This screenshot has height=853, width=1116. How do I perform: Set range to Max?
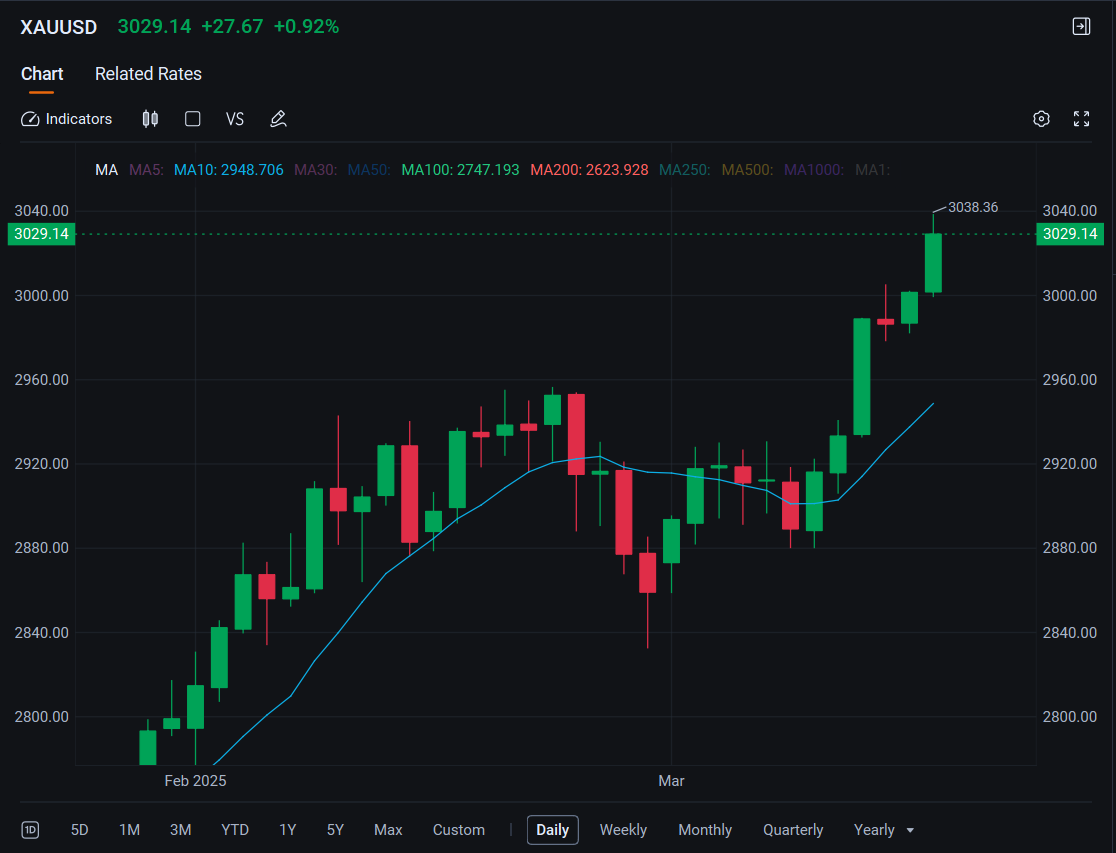[x=388, y=830]
